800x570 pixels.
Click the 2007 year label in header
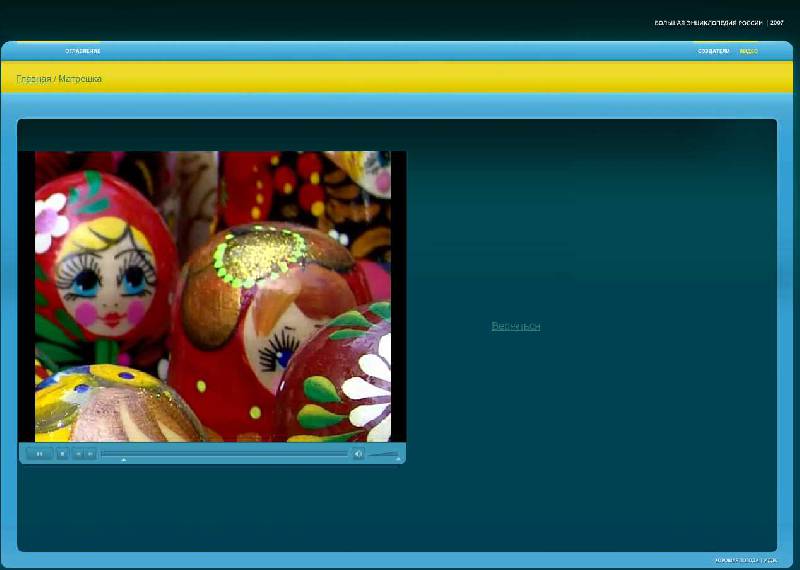click(x=777, y=22)
